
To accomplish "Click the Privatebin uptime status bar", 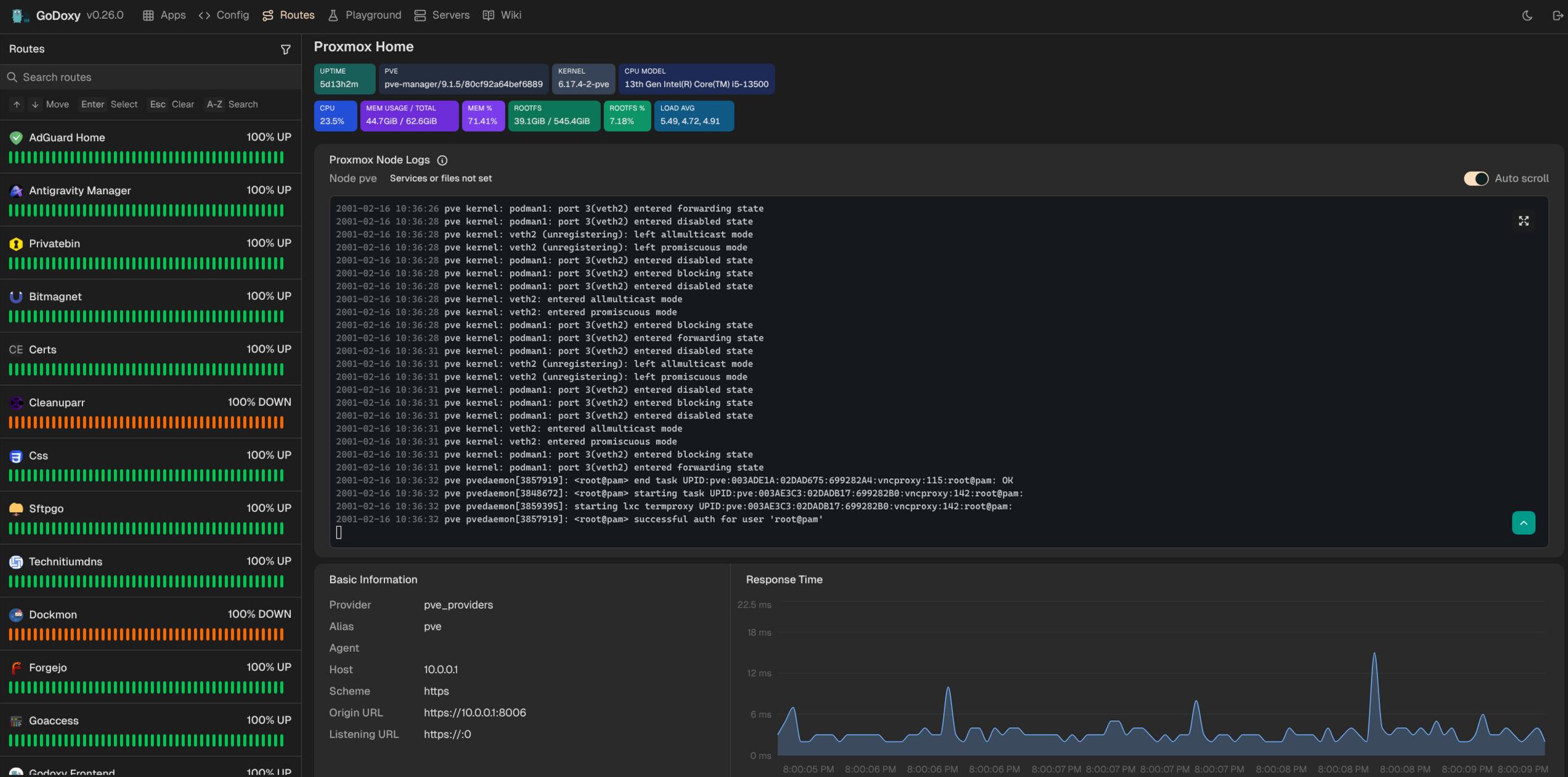I will point(146,264).
